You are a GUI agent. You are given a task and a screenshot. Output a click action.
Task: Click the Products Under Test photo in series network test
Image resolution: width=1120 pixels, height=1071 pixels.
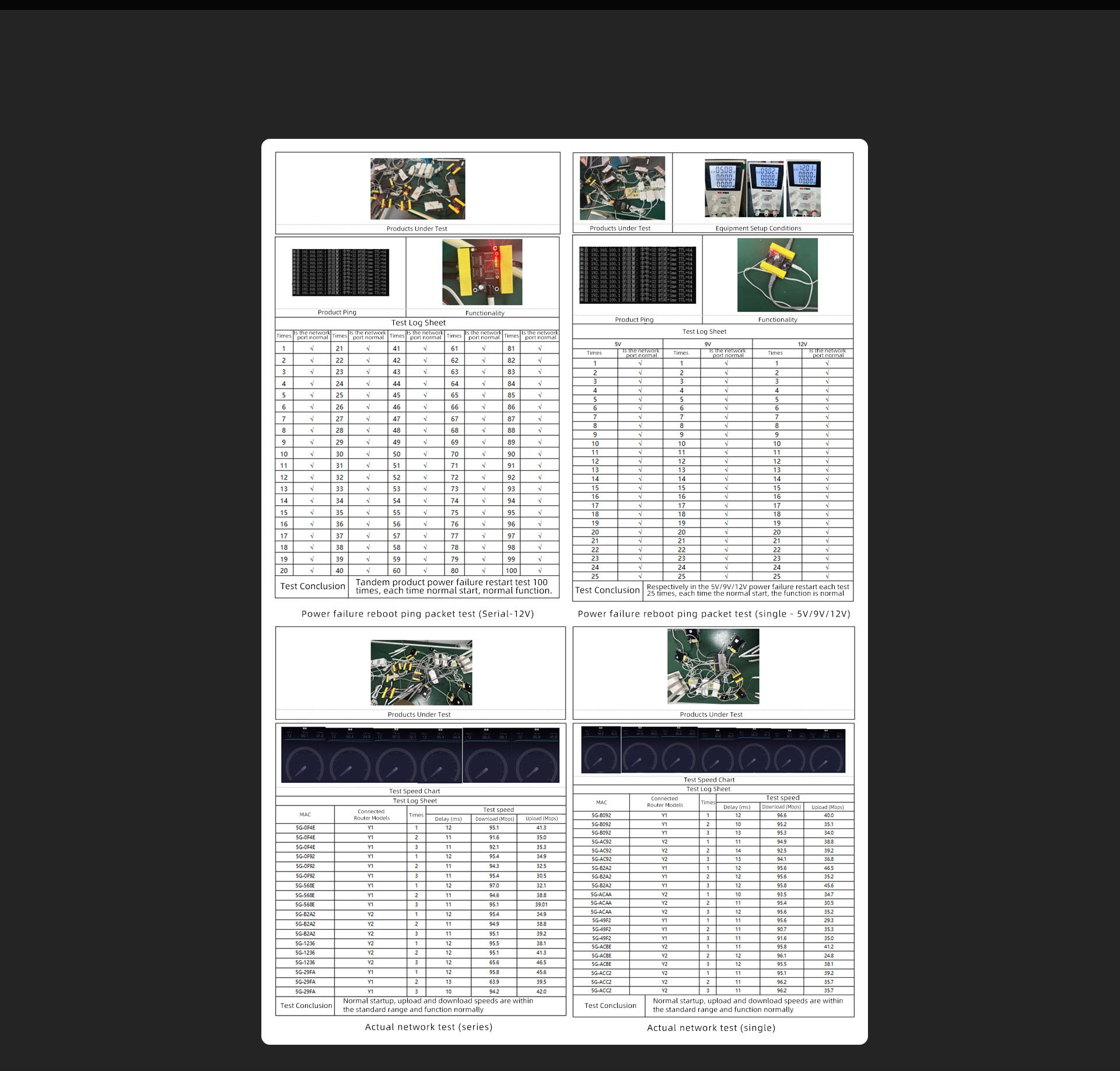tap(421, 673)
